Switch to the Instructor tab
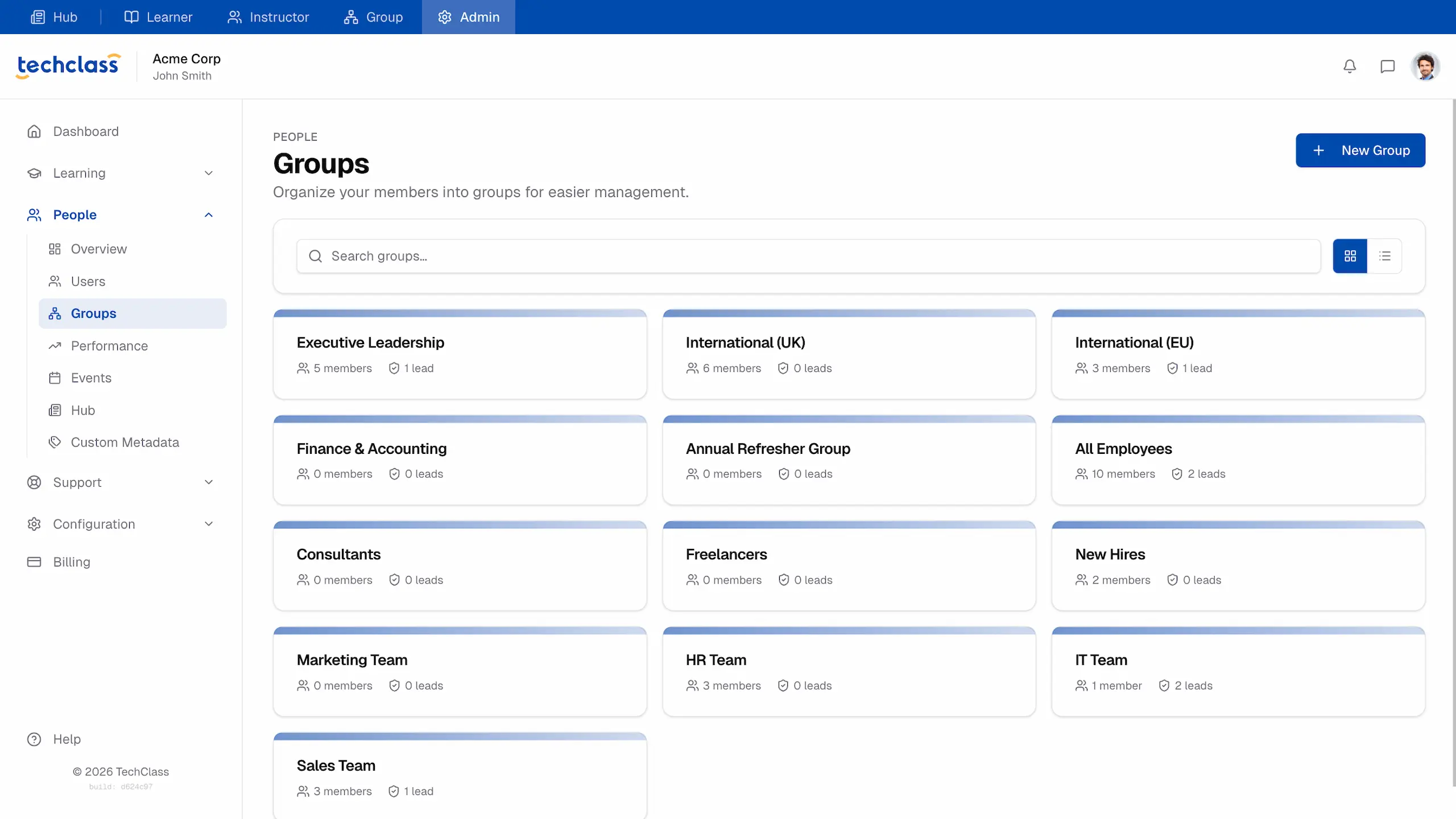The image size is (1456, 819). (x=268, y=17)
